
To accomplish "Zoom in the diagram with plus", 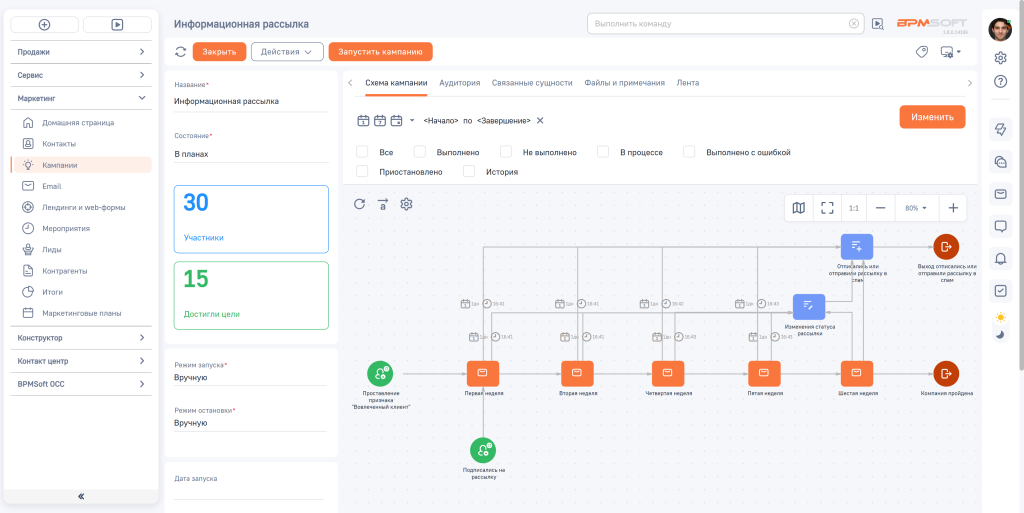I will click(x=953, y=208).
